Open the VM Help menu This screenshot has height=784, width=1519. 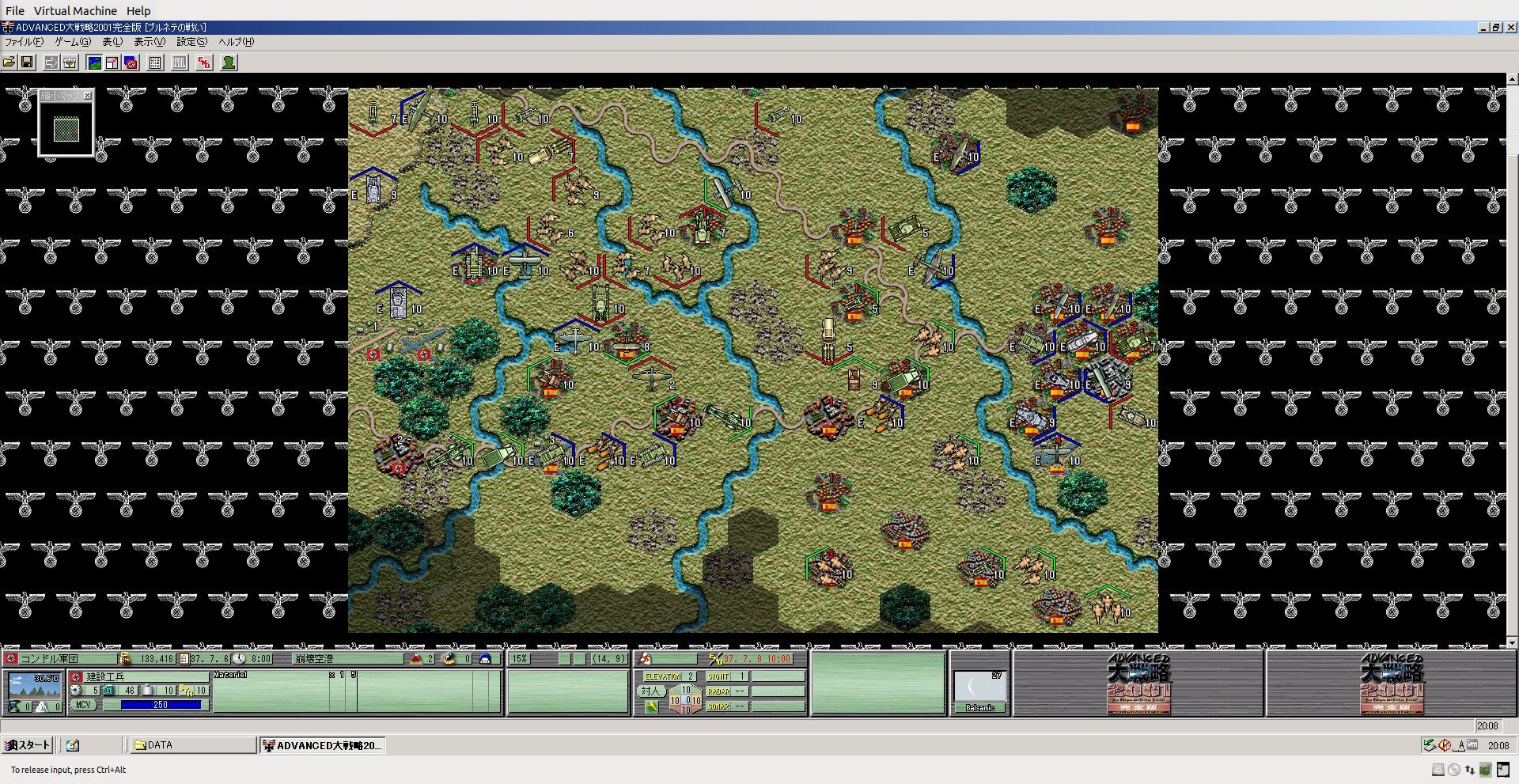tap(138, 11)
